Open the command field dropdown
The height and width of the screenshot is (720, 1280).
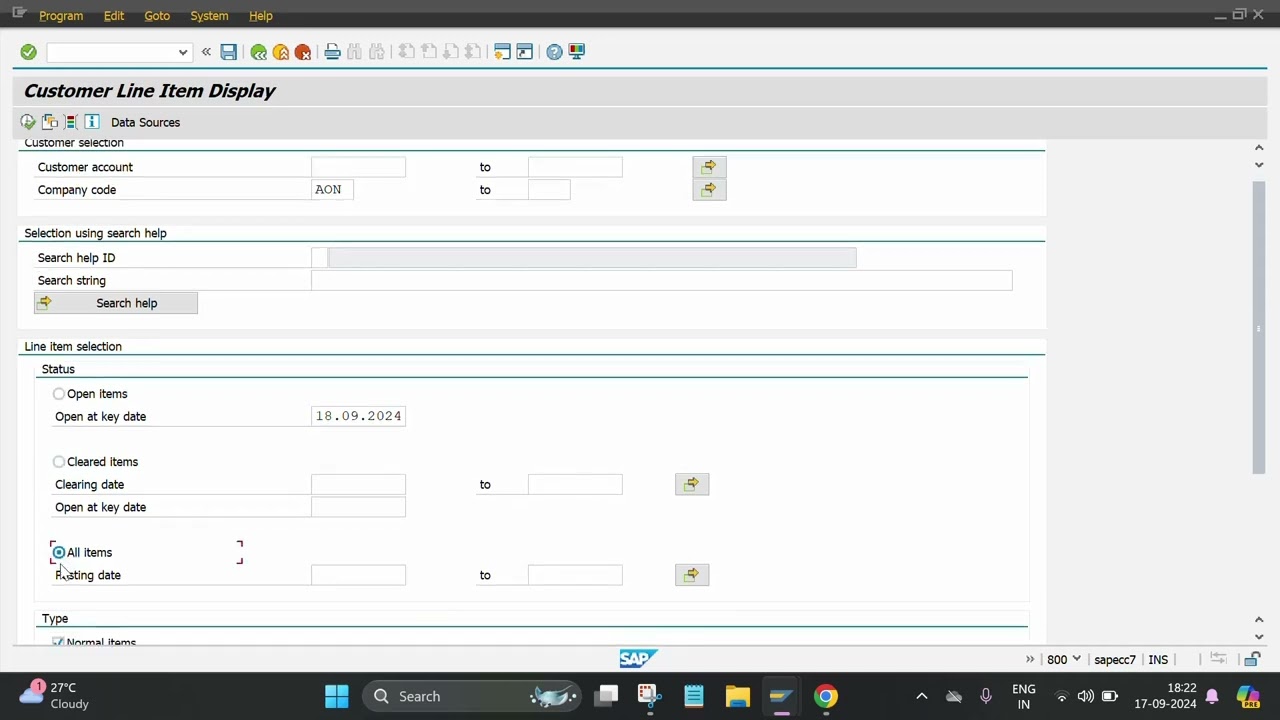182,52
